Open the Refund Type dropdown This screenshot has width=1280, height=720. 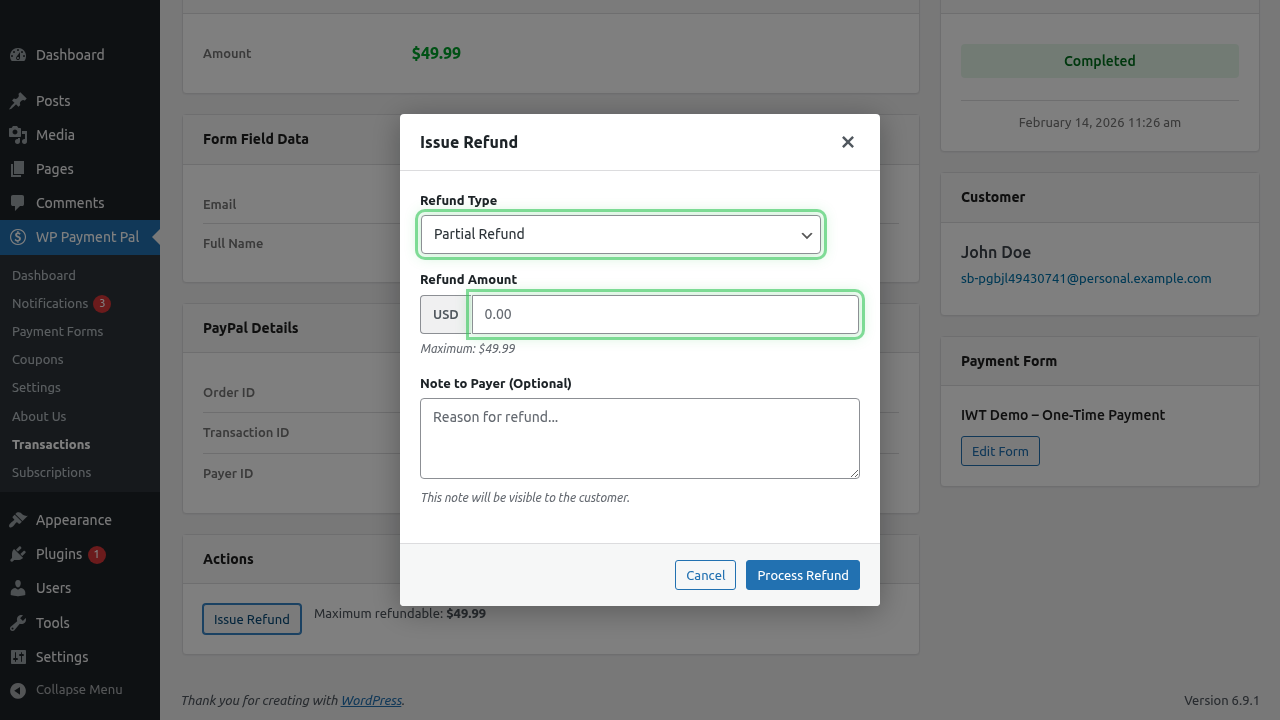pos(620,234)
